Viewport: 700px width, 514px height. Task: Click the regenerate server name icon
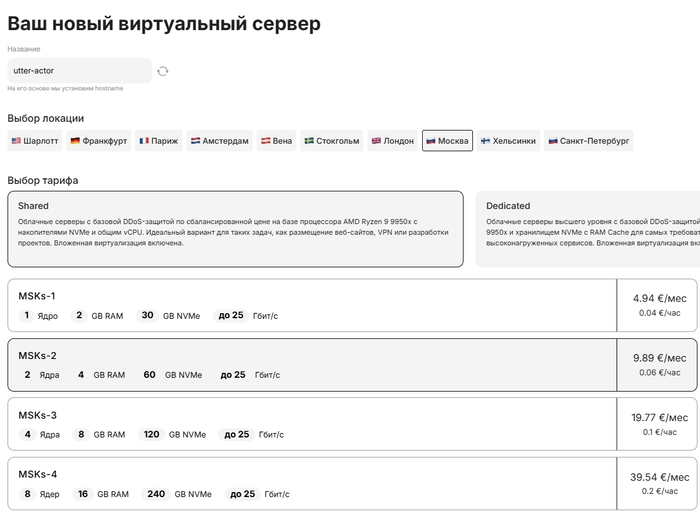[x=163, y=71]
